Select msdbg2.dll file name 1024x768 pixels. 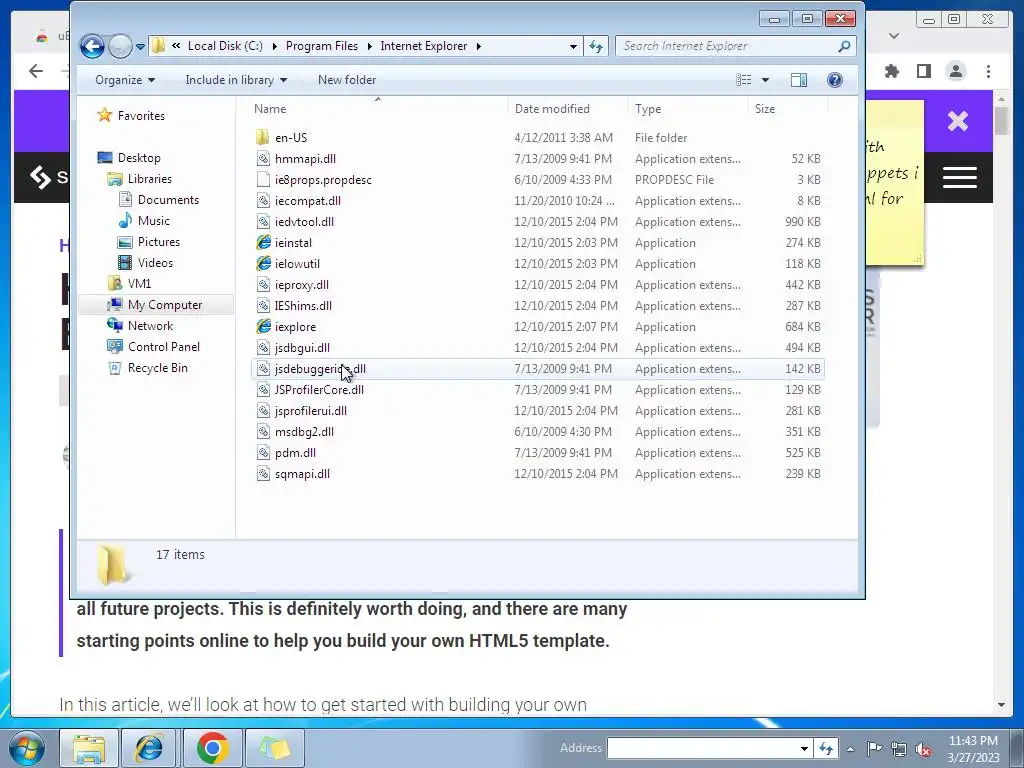(304, 432)
